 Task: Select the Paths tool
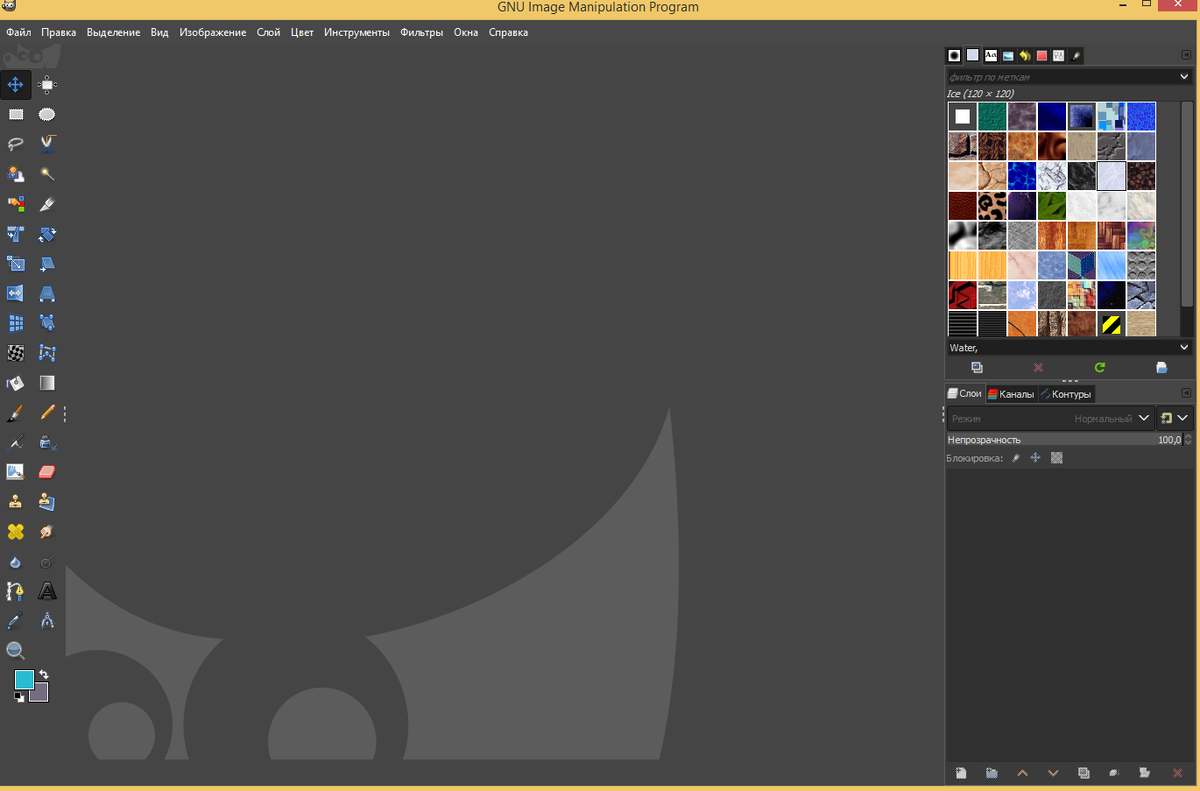click(16, 591)
